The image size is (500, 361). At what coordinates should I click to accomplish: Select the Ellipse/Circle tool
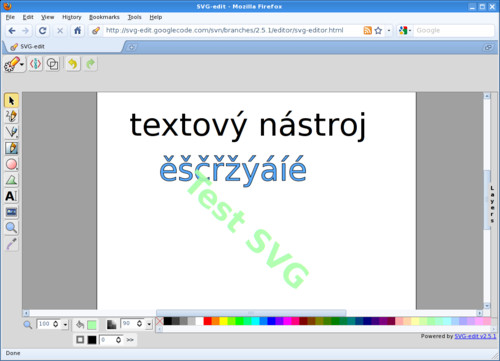tap(11, 164)
